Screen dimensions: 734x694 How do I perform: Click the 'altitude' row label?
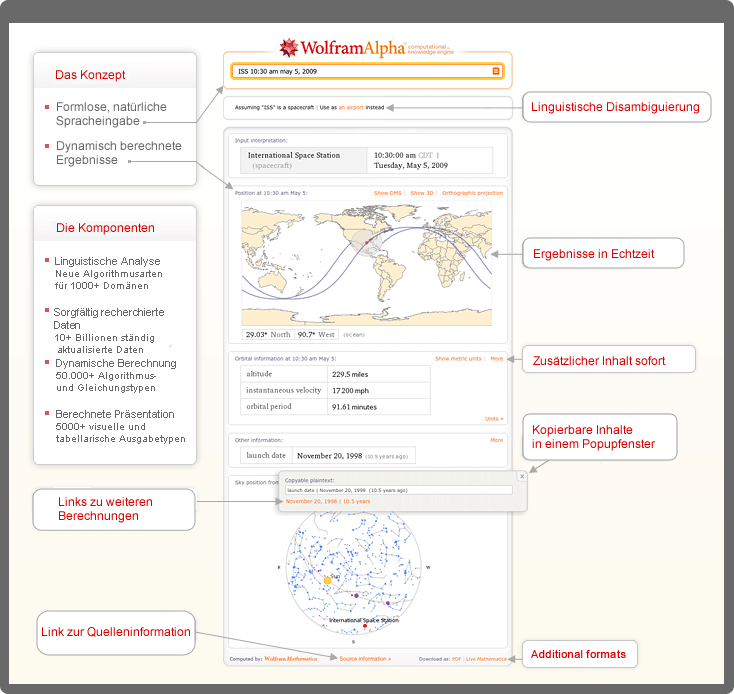pos(259,374)
